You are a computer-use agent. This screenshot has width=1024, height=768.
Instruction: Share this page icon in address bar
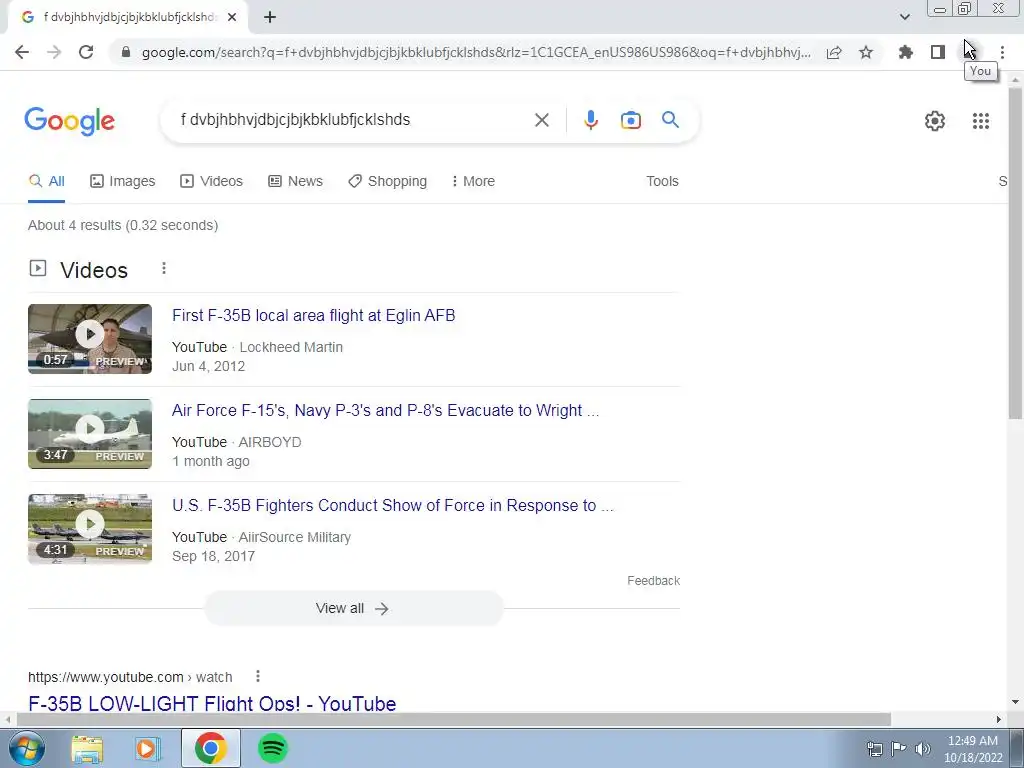834,53
